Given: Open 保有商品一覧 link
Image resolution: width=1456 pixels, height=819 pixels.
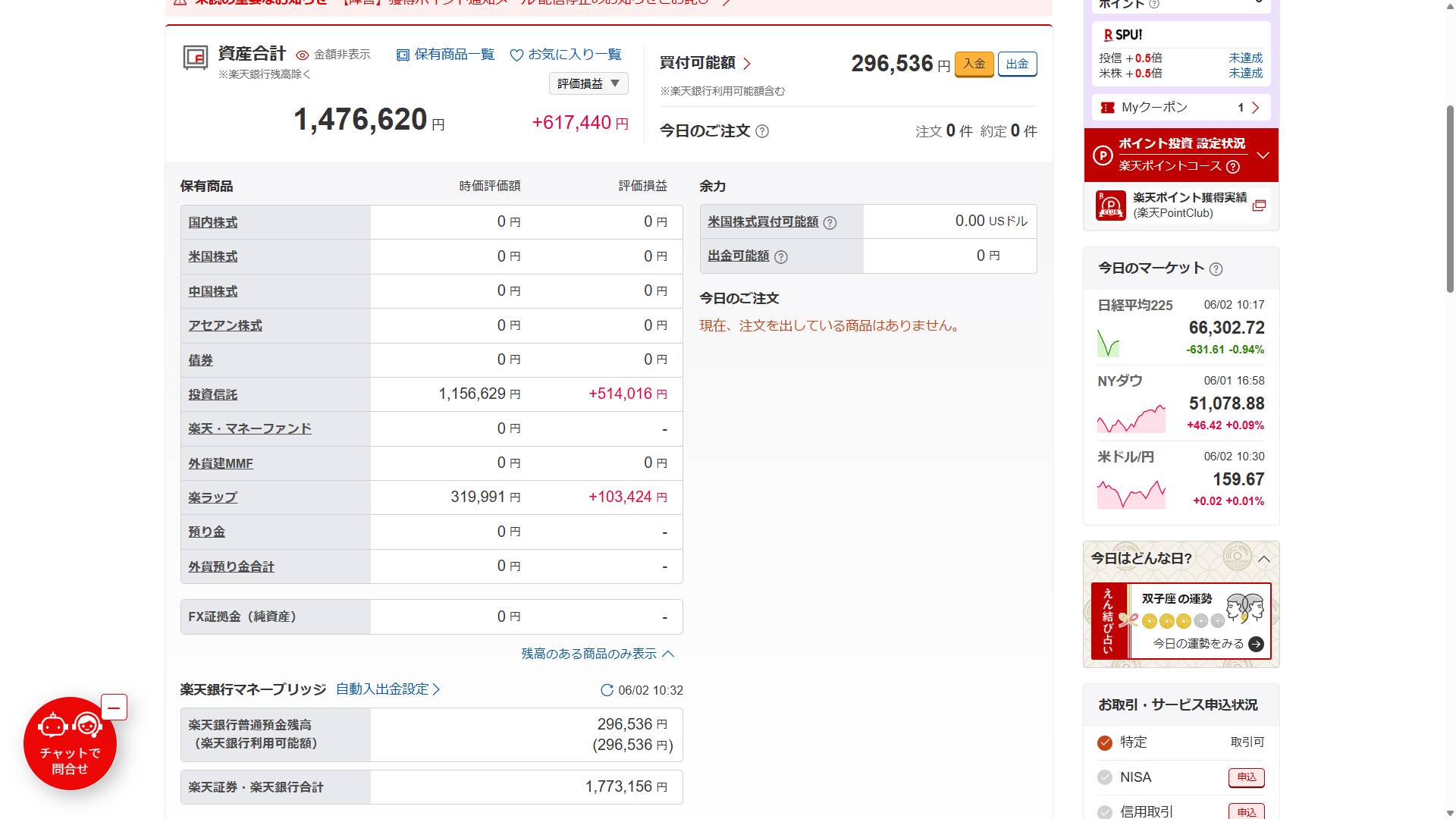Looking at the screenshot, I should point(445,55).
